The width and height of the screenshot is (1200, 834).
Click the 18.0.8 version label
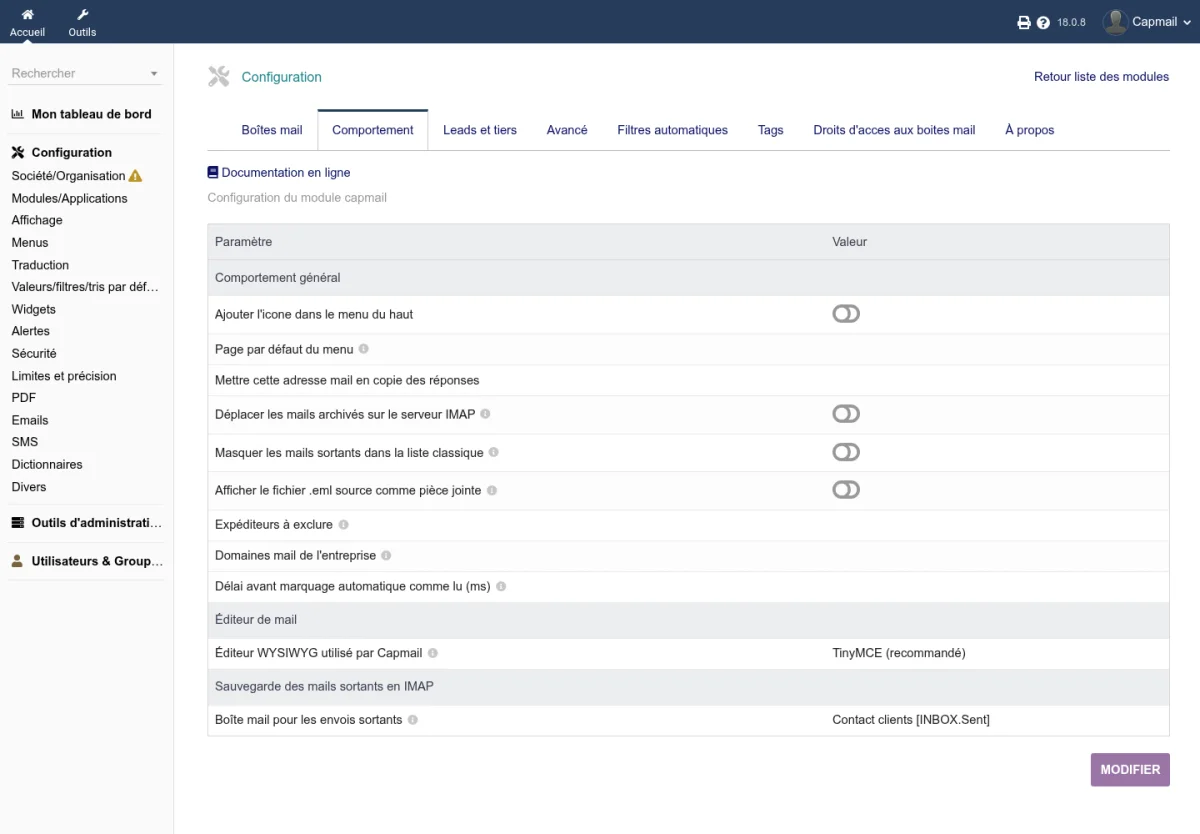(x=1071, y=22)
